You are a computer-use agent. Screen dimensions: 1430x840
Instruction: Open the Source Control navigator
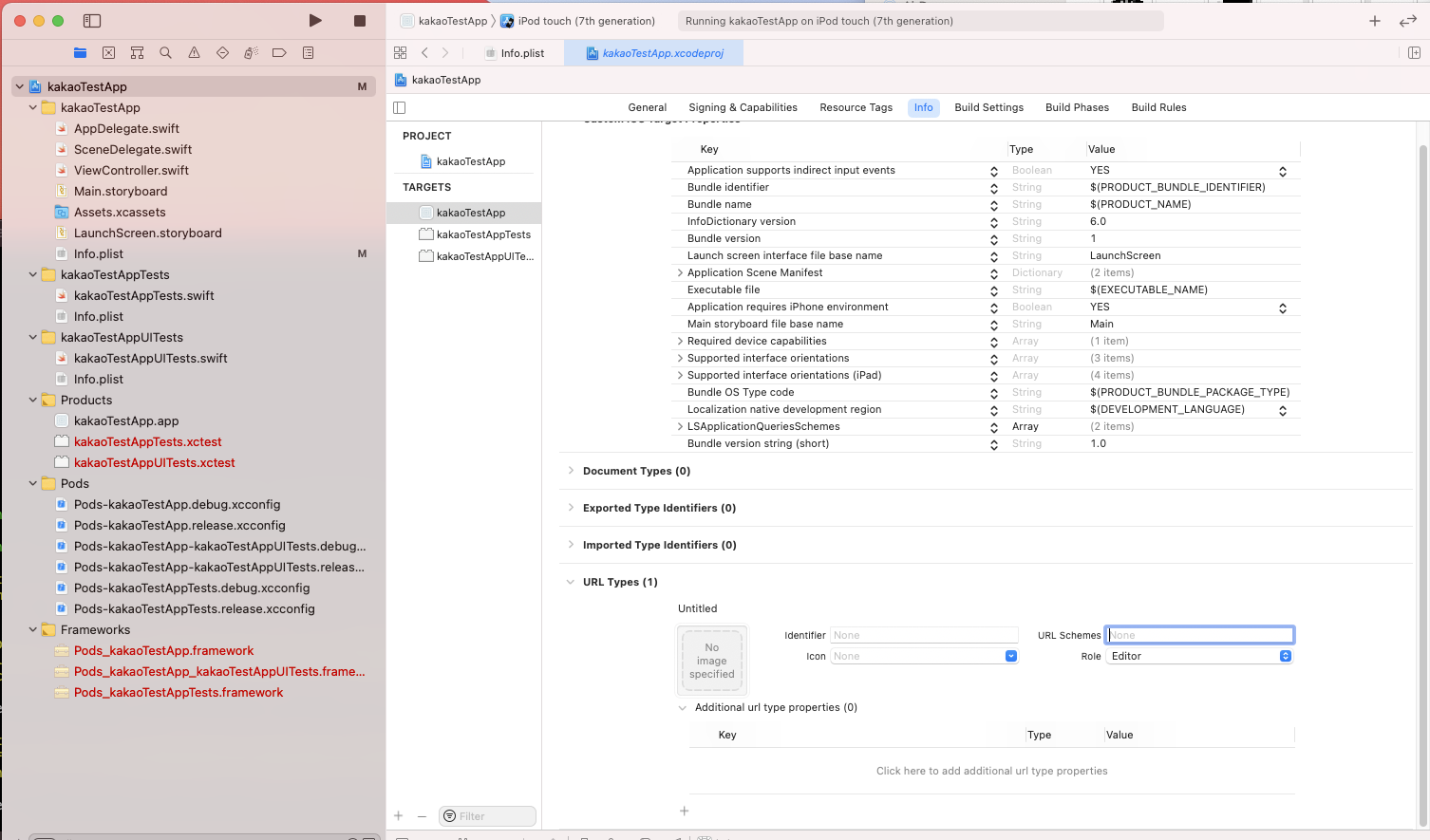(108, 53)
